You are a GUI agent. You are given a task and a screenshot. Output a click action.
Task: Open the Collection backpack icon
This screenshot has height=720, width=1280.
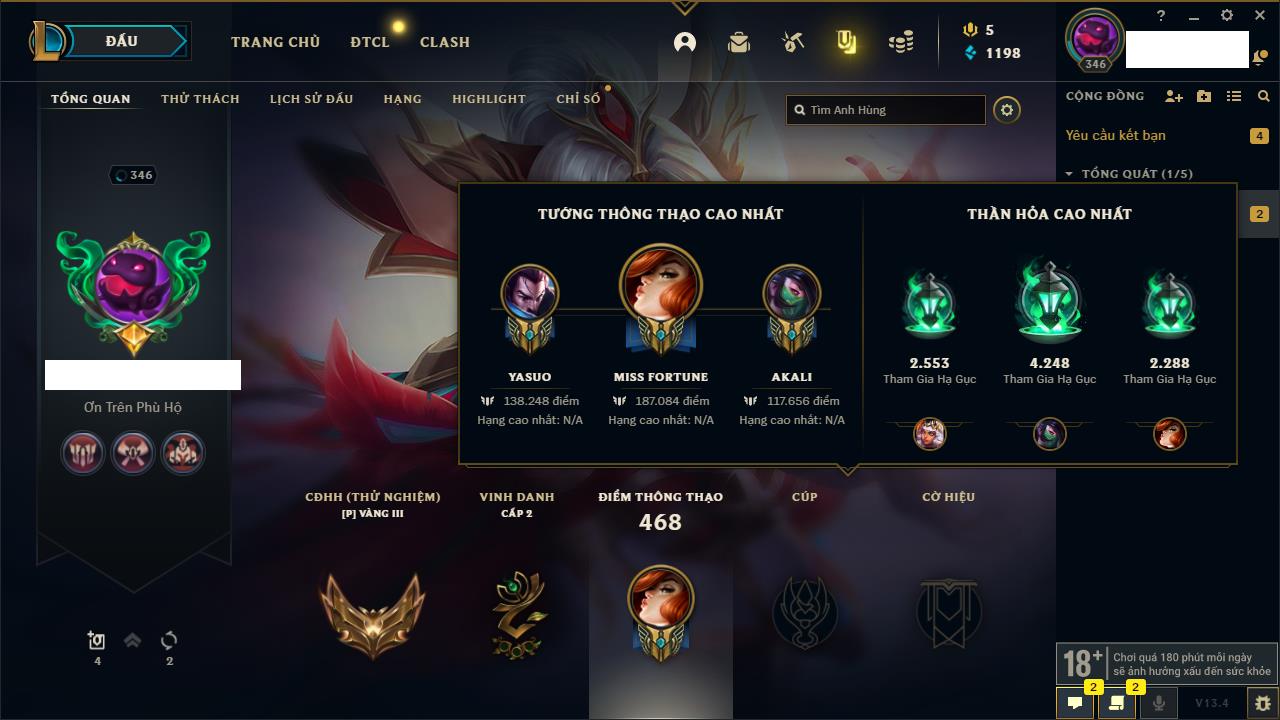[739, 42]
